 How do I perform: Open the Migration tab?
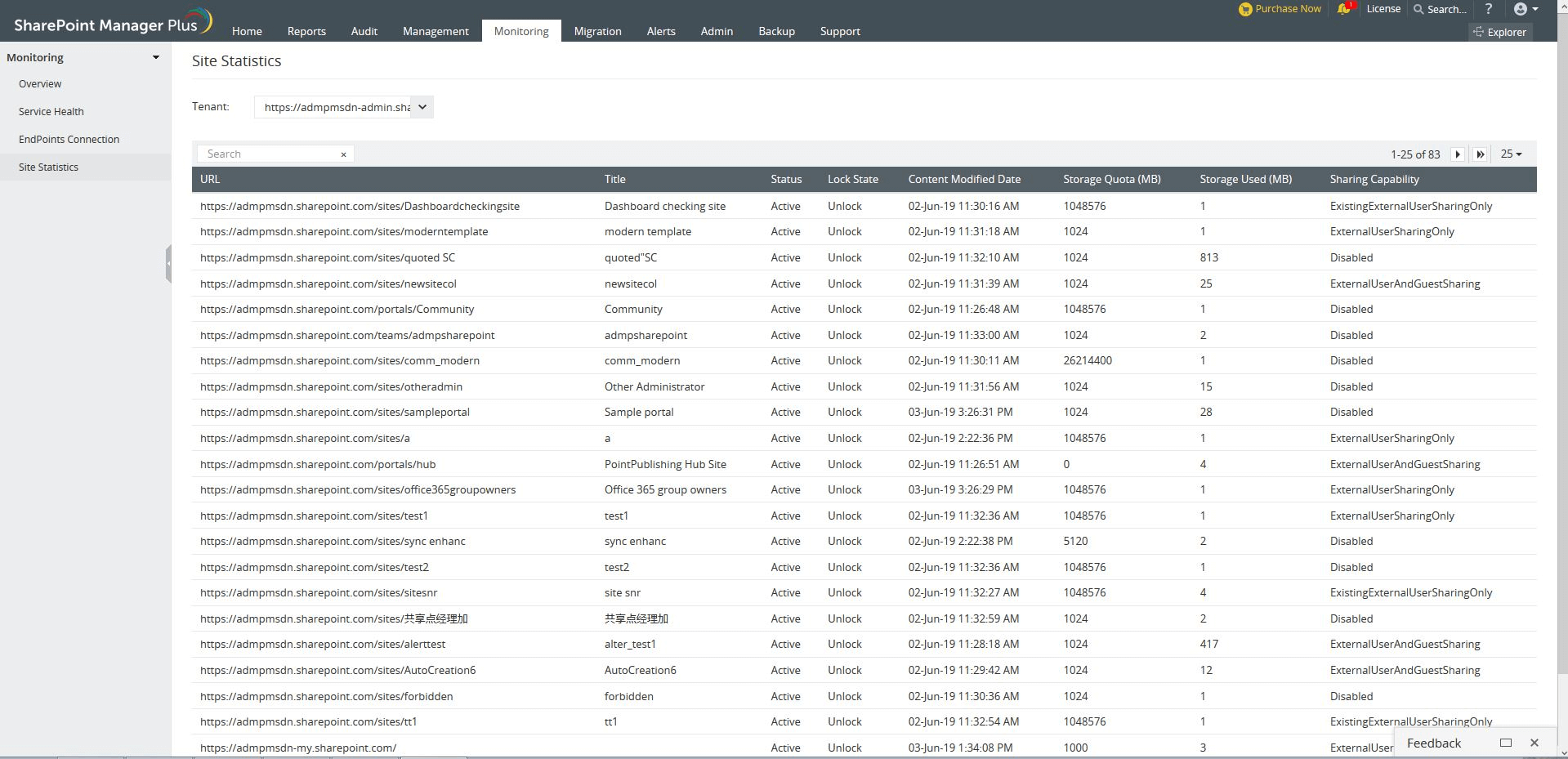pyautogui.click(x=597, y=31)
